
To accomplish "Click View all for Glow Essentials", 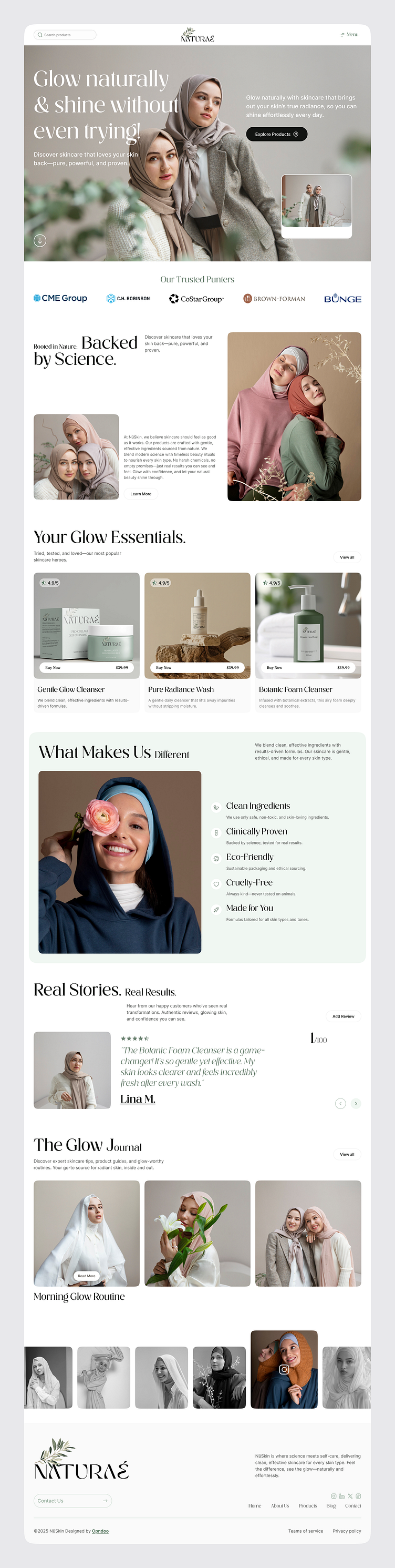I will (347, 557).
